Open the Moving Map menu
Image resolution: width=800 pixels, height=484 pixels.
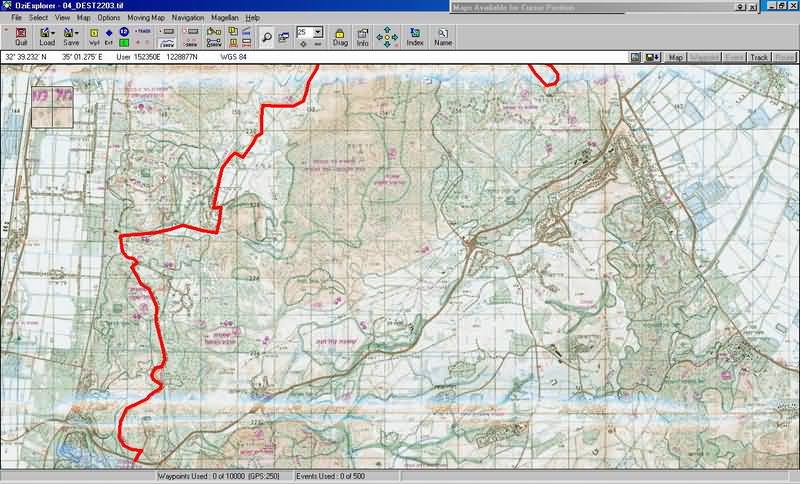[x=145, y=18]
